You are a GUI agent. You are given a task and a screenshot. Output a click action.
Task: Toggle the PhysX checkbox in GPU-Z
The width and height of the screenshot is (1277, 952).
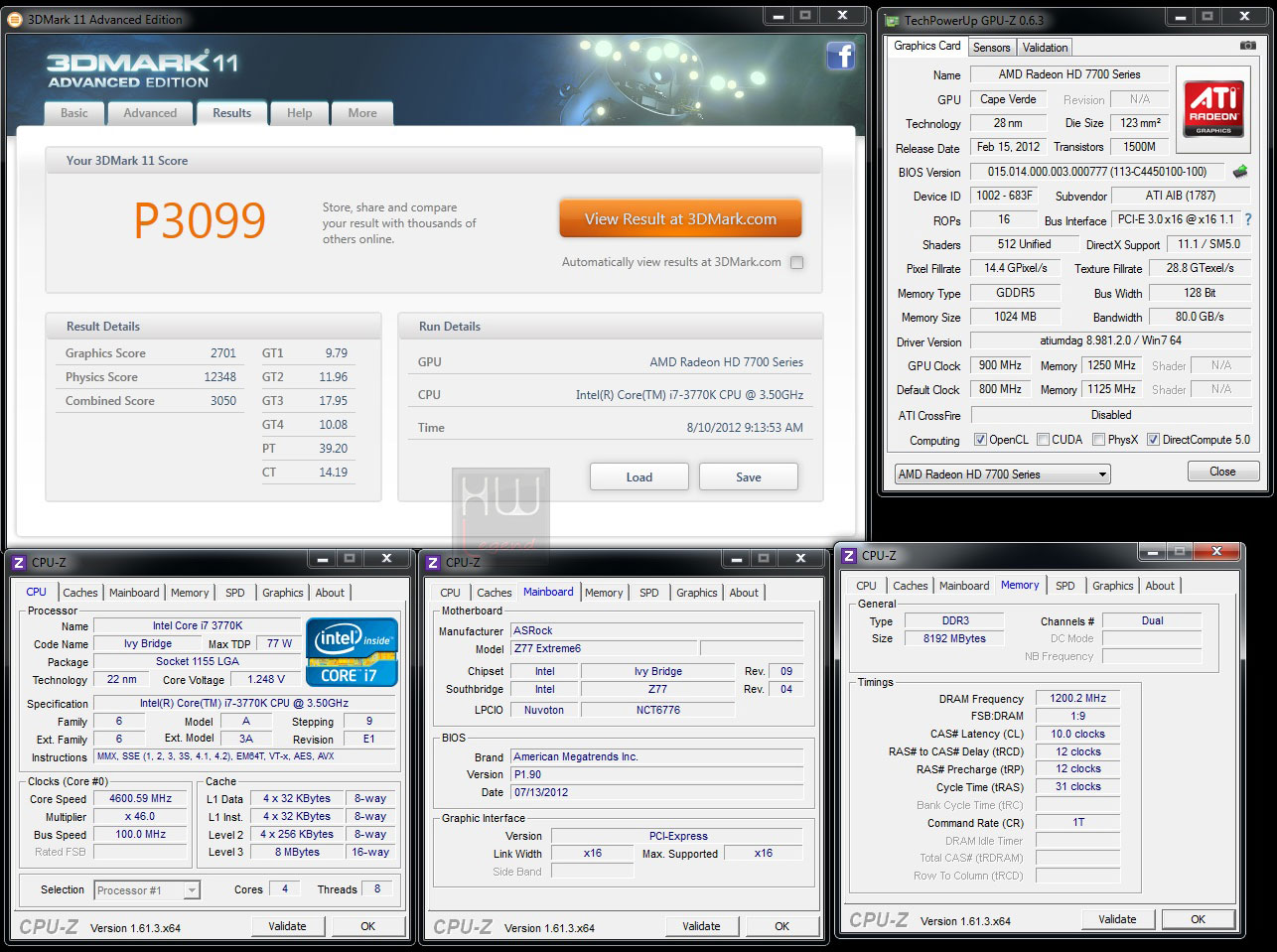(1098, 440)
